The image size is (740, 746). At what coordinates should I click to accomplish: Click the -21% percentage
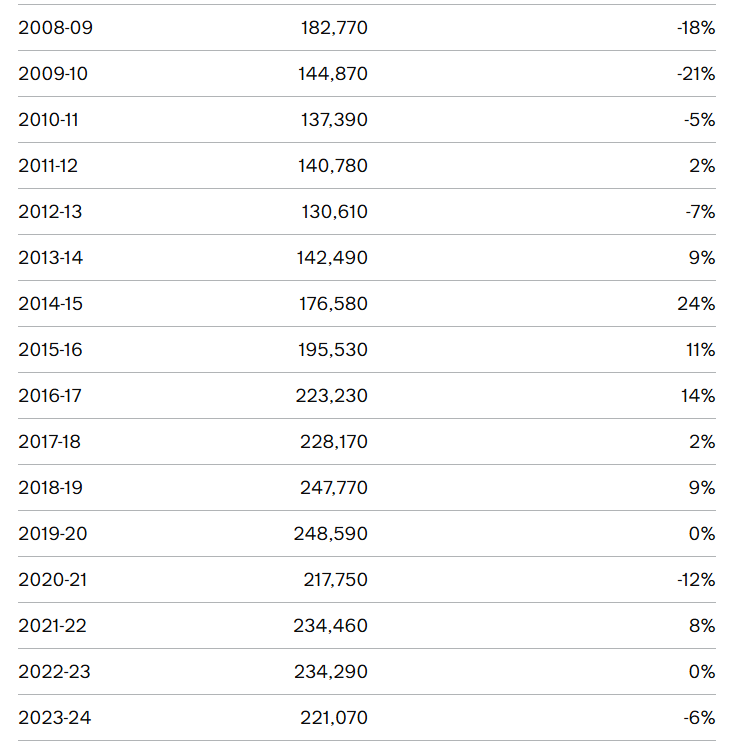coord(696,74)
